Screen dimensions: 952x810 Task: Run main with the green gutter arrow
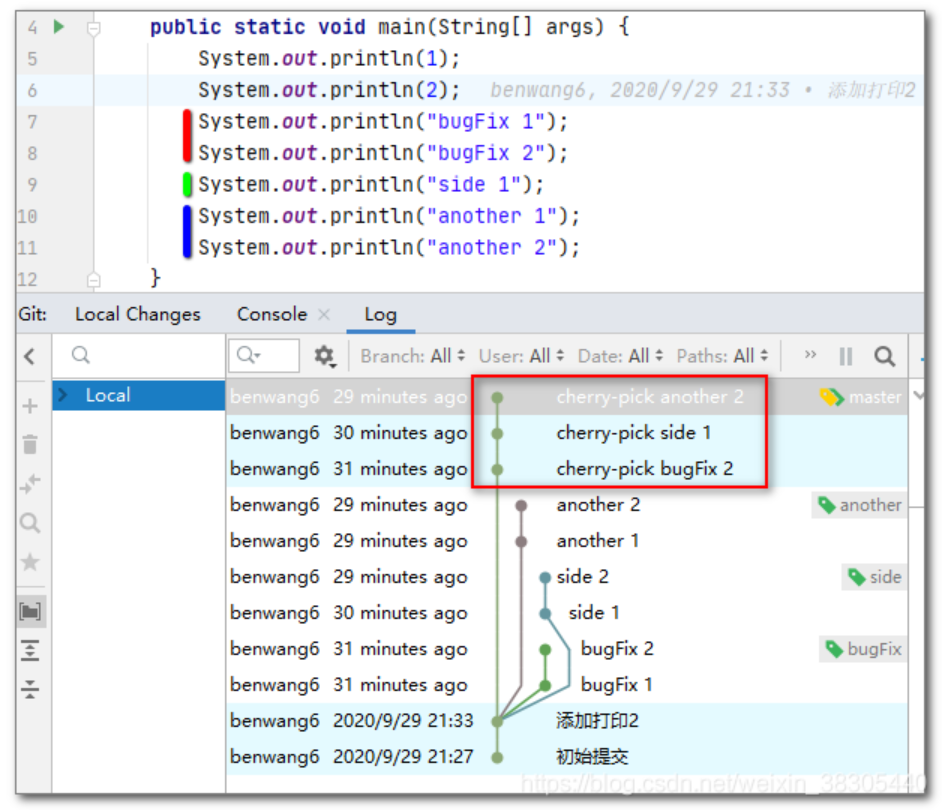coord(57,26)
